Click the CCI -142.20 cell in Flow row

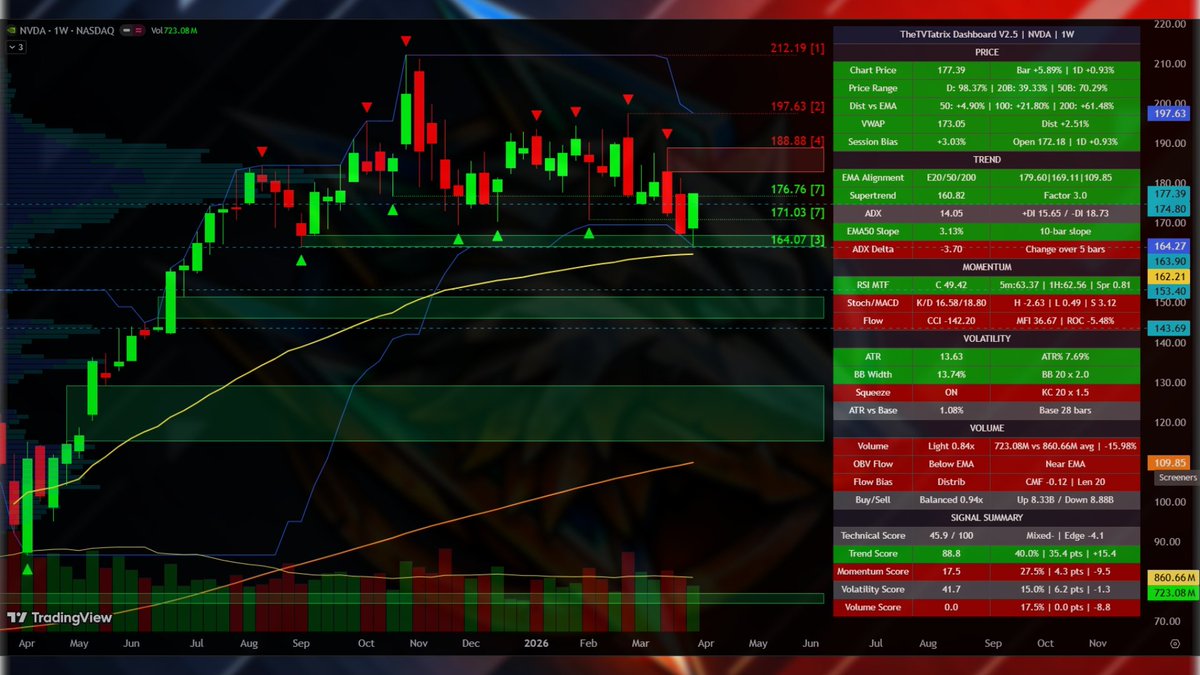click(x=951, y=320)
